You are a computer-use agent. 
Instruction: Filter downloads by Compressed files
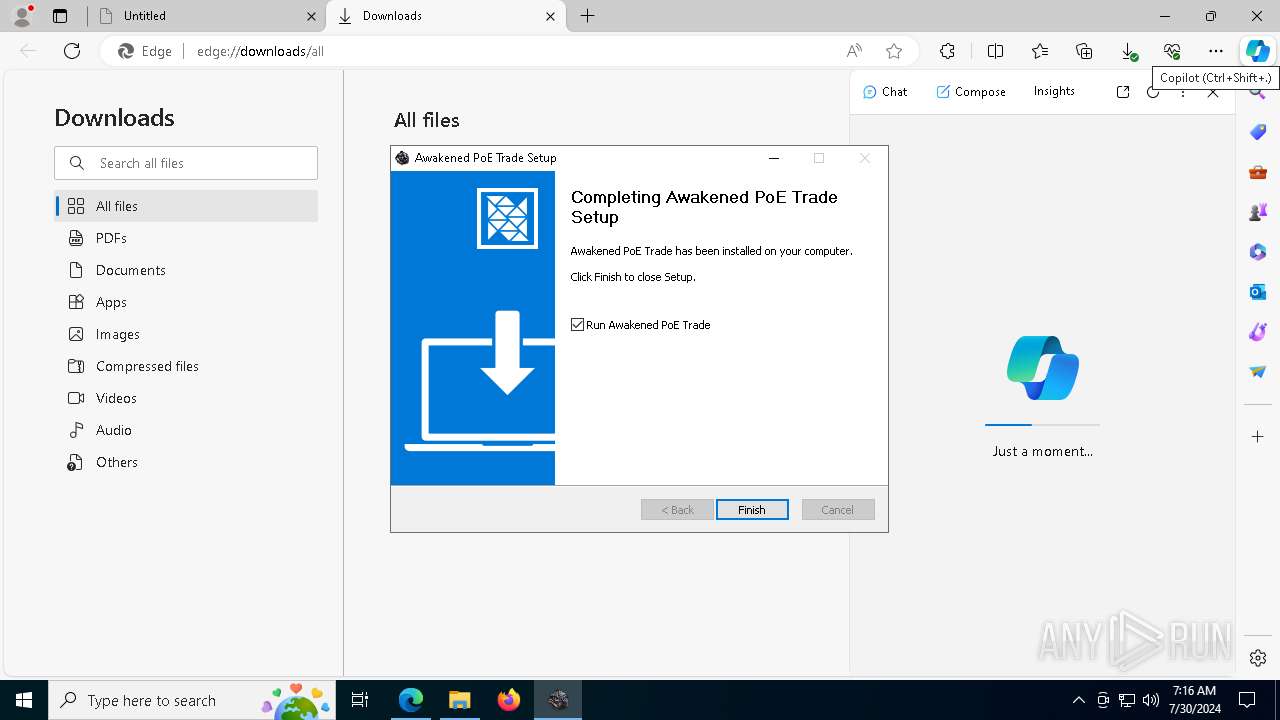[186, 366]
